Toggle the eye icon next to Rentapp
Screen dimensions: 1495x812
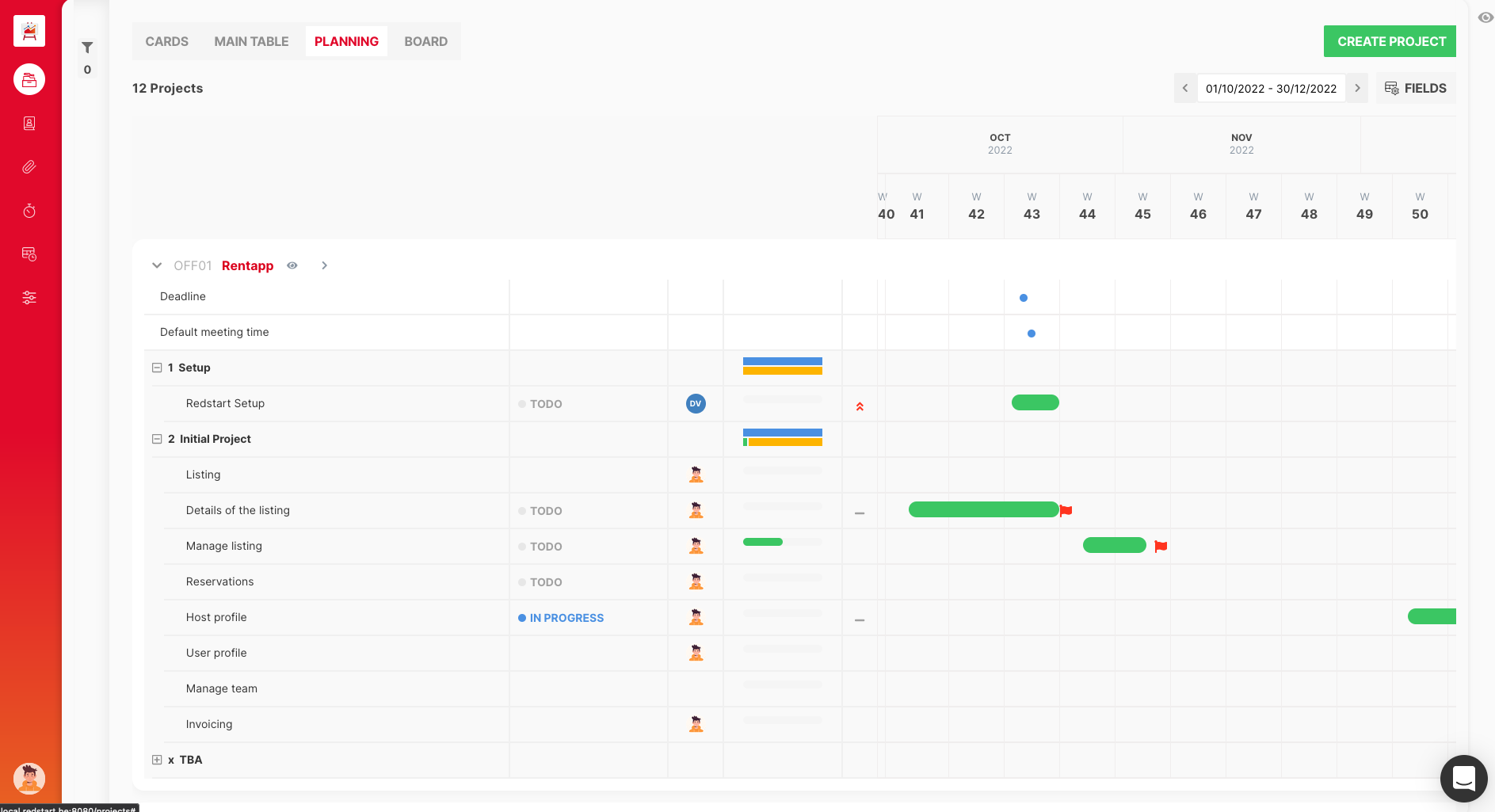click(x=292, y=265)
